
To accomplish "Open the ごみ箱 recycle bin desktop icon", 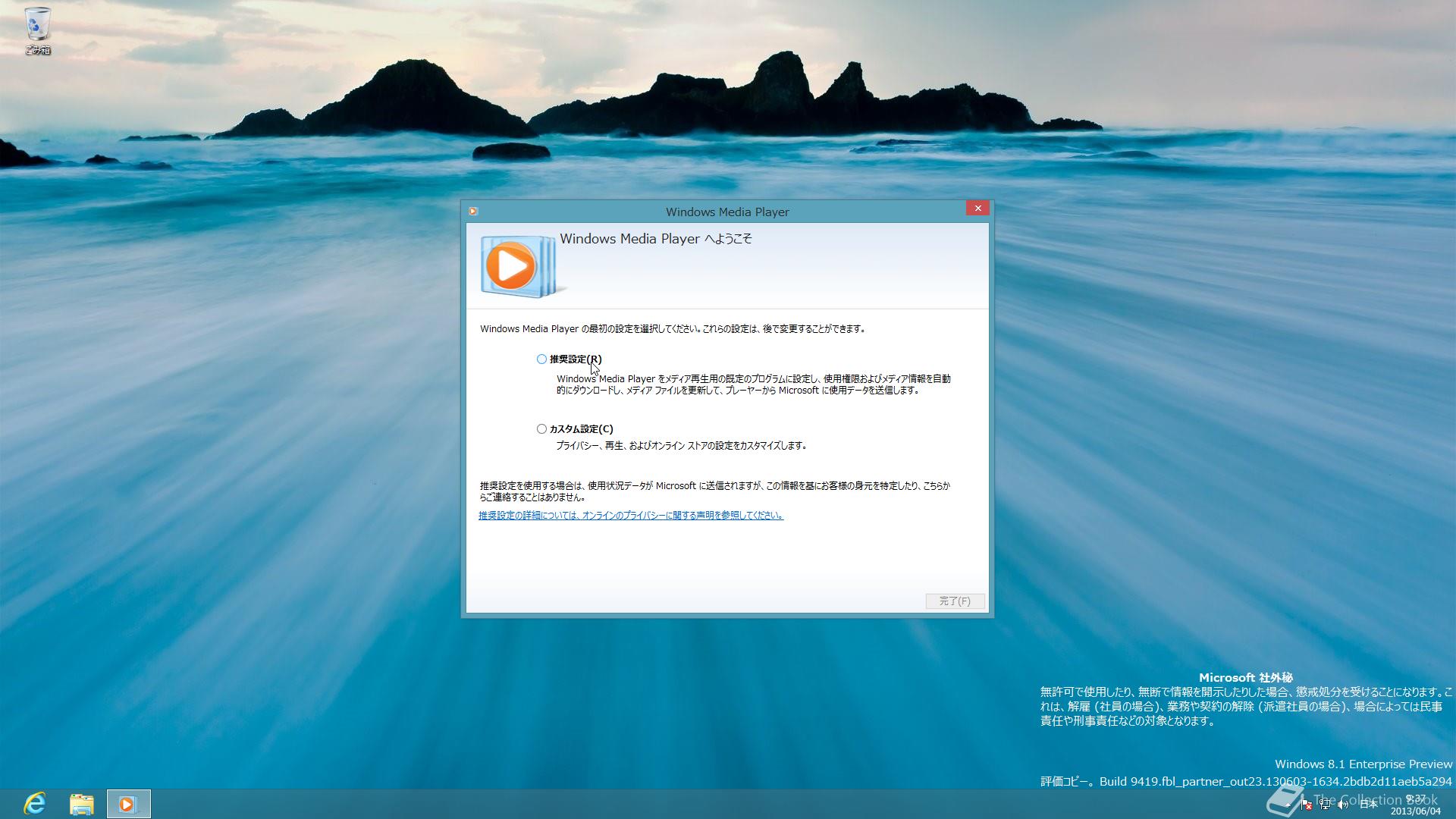I will pyautogui.click(x=37, y=31).
